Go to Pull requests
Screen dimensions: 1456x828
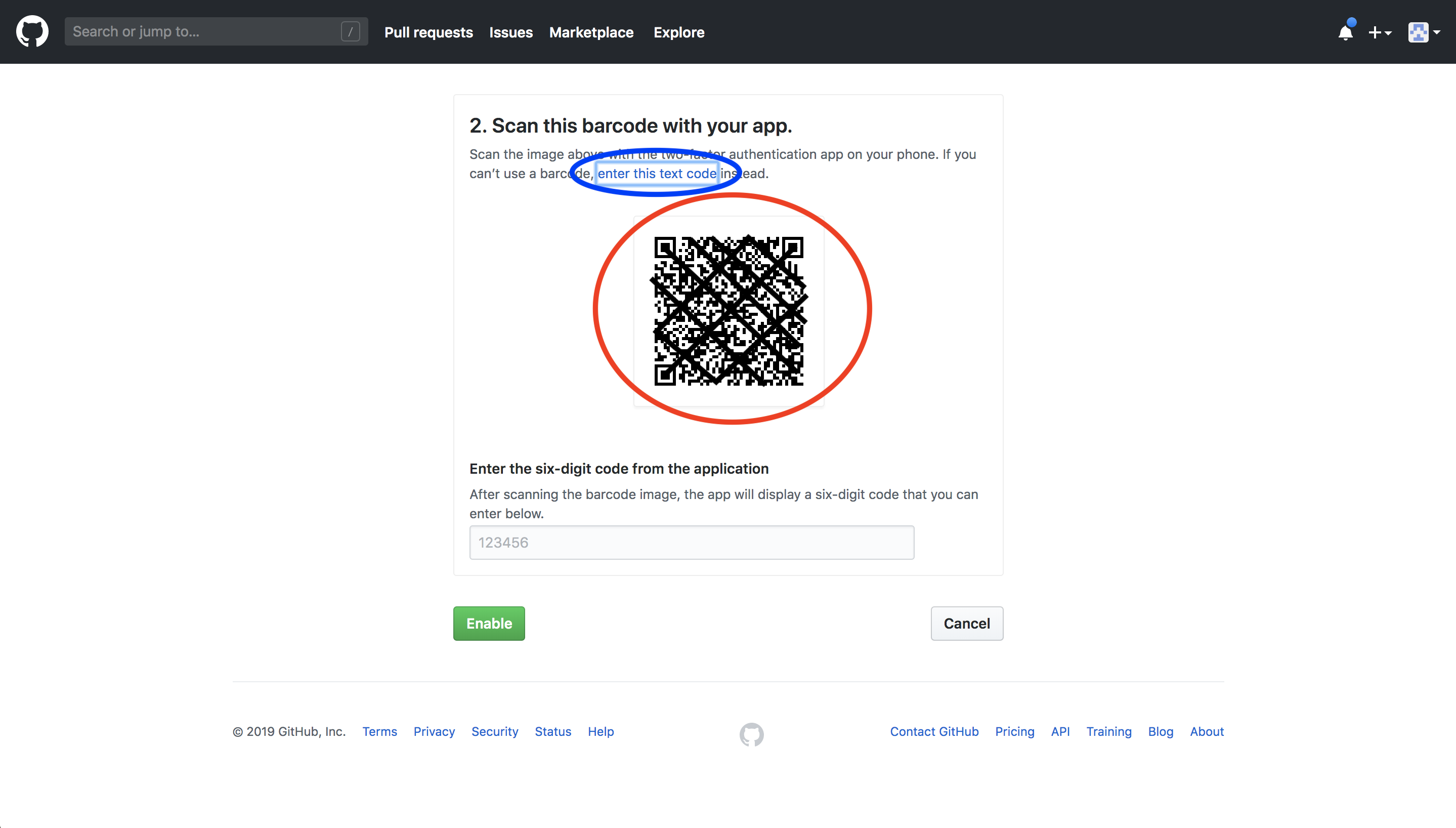(x=429, y=32)
